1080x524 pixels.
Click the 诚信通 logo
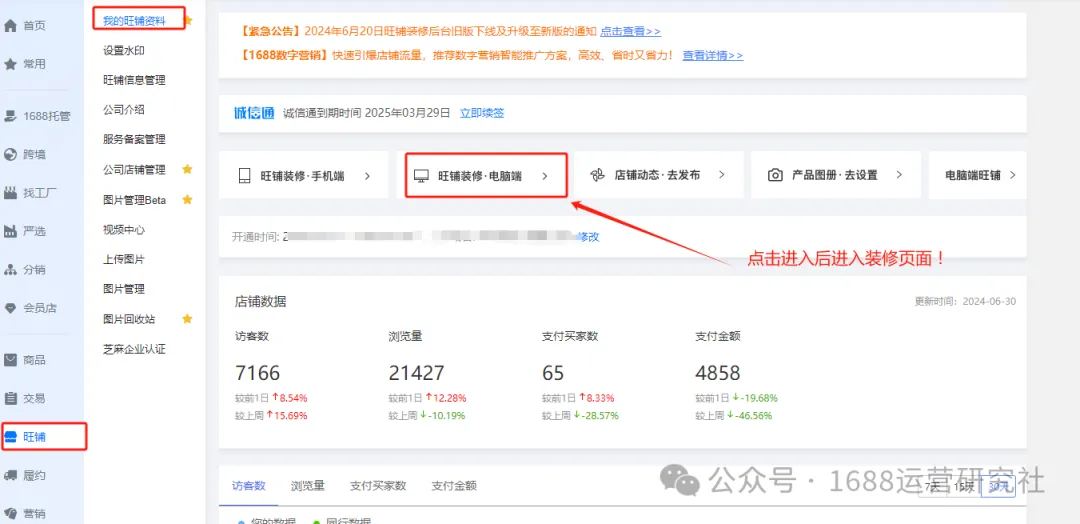(x=253, y=113)
